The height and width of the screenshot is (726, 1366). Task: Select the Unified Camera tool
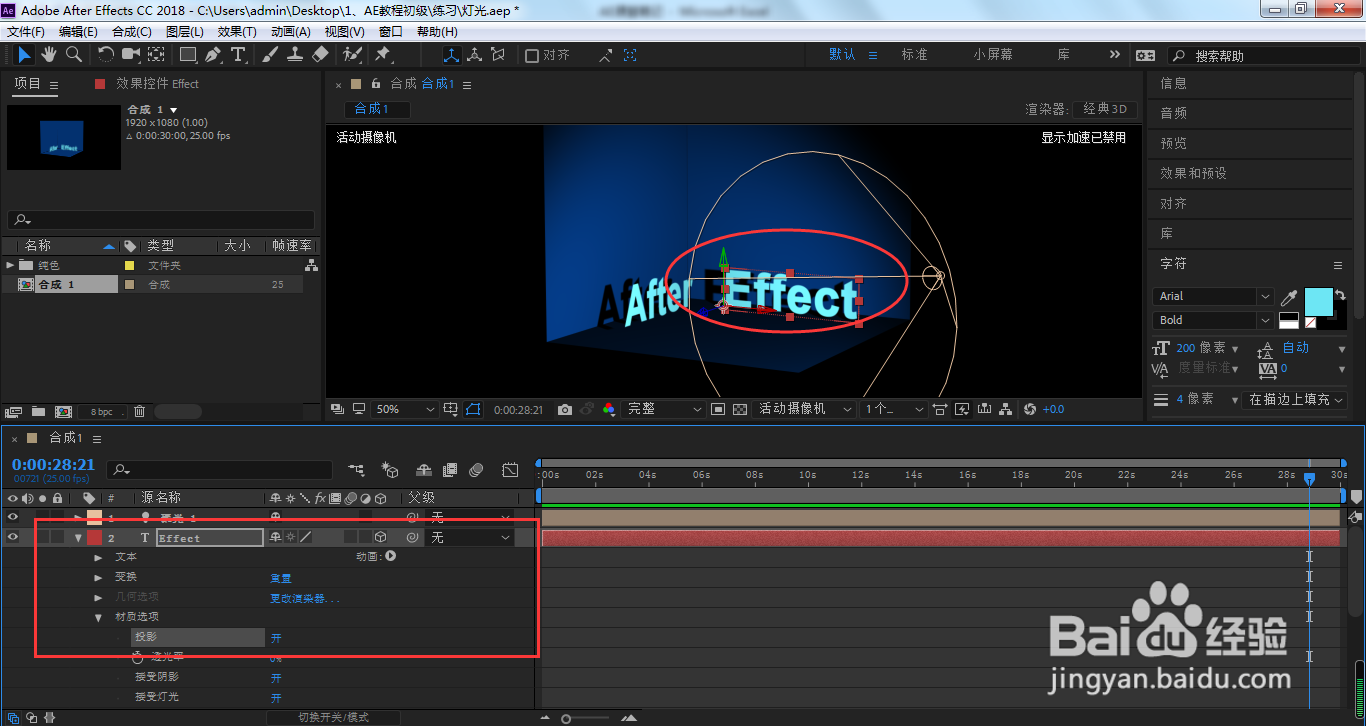tap(131, 54)
